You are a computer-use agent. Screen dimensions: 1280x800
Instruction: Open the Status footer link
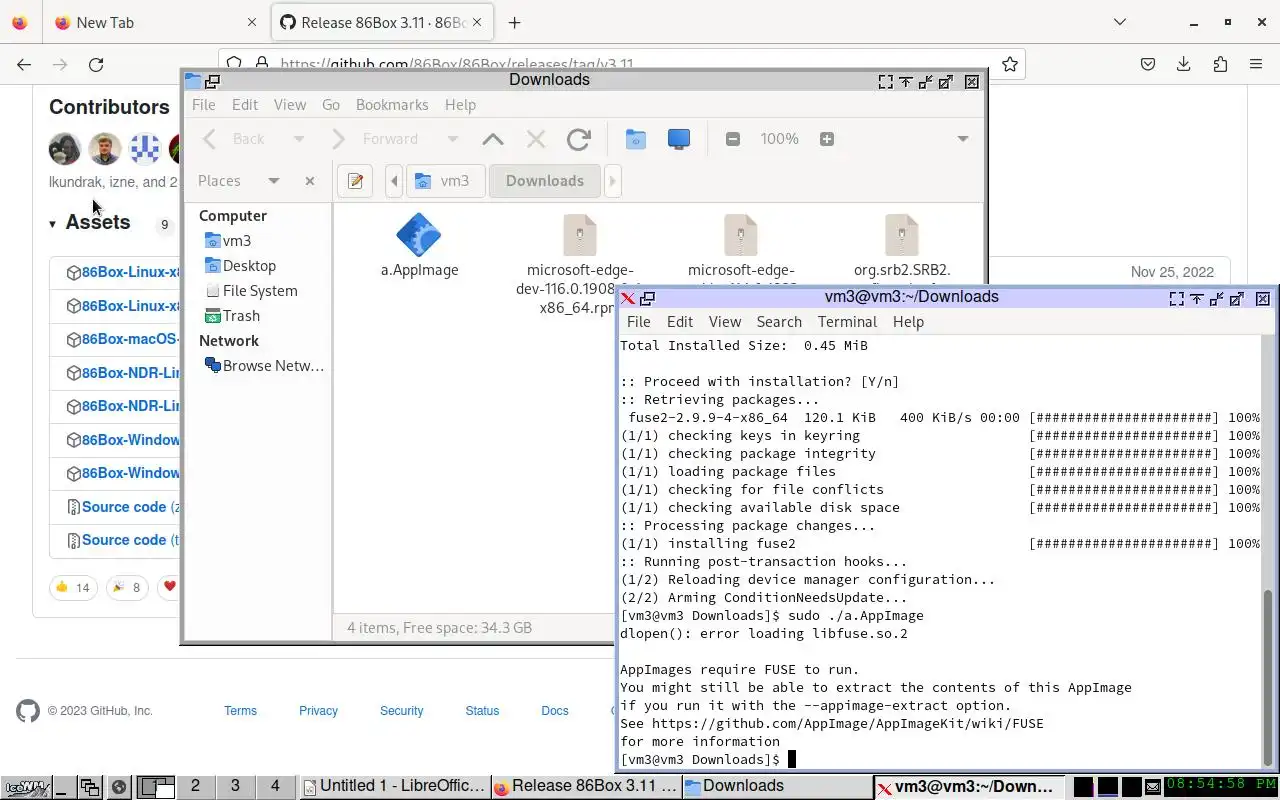pos(482,711)
